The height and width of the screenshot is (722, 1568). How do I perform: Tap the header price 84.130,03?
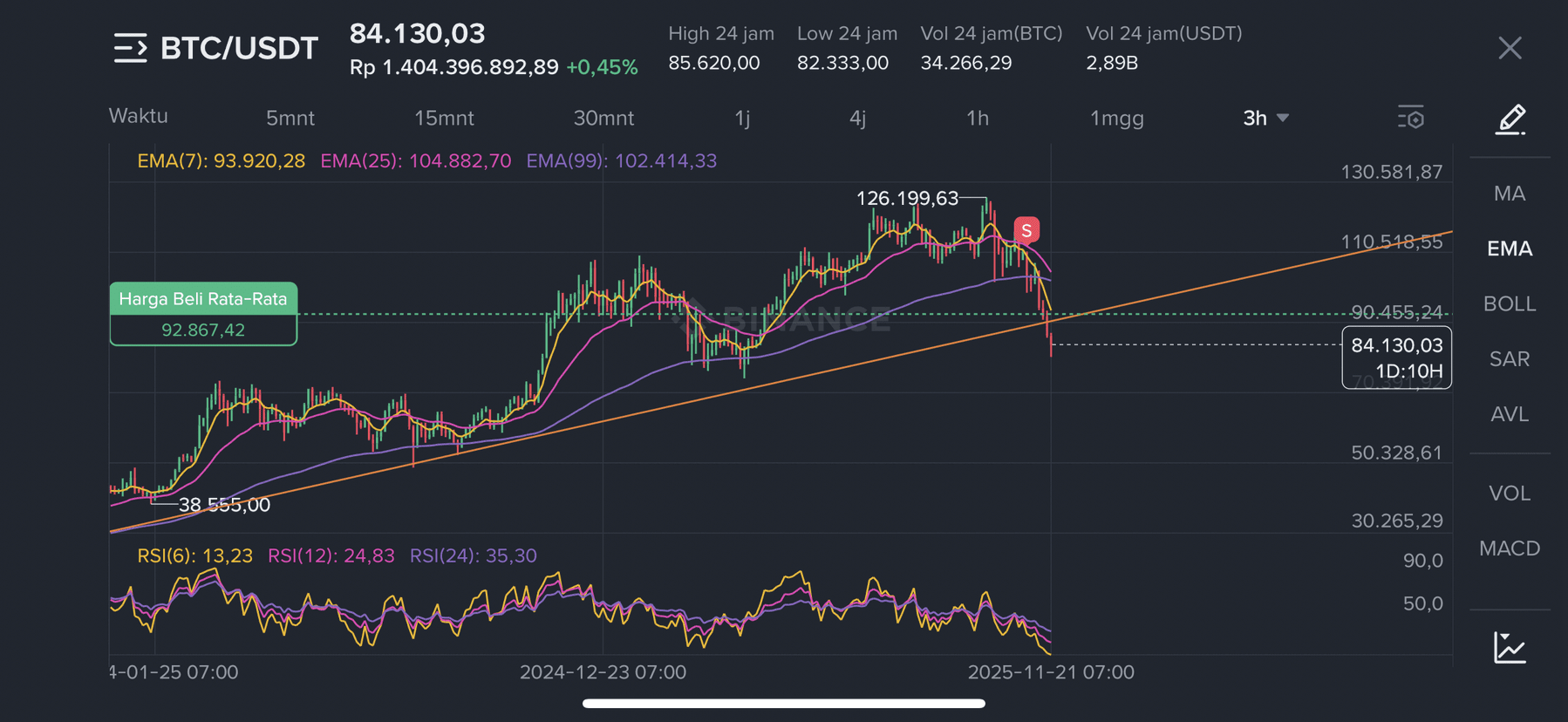[417, 34]
